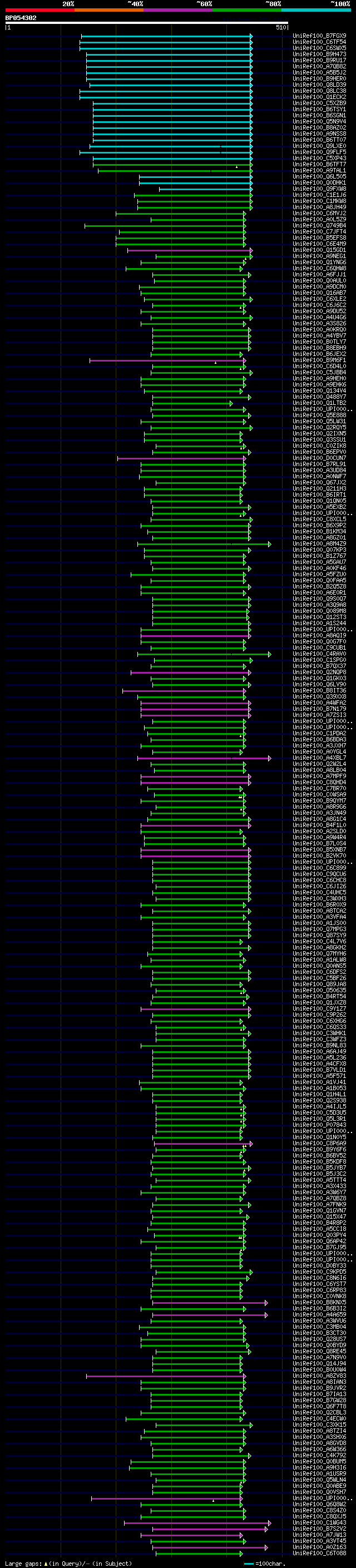
Task: Pick UniRef100_Q67JX2 label
Action: [x=319, y=483]
